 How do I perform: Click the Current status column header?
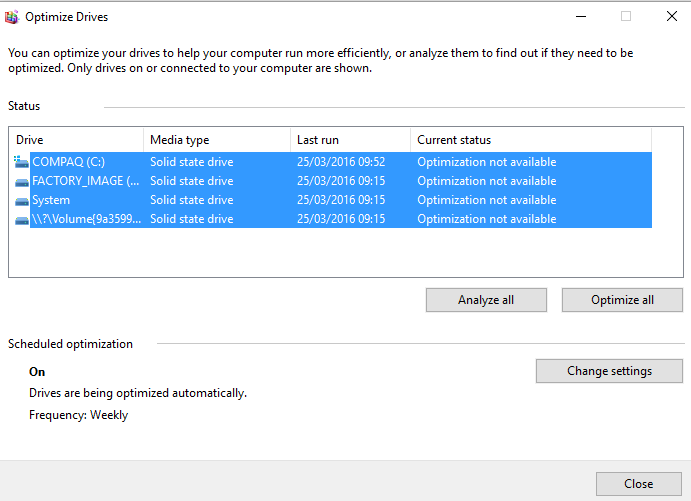tap(530, 140)
